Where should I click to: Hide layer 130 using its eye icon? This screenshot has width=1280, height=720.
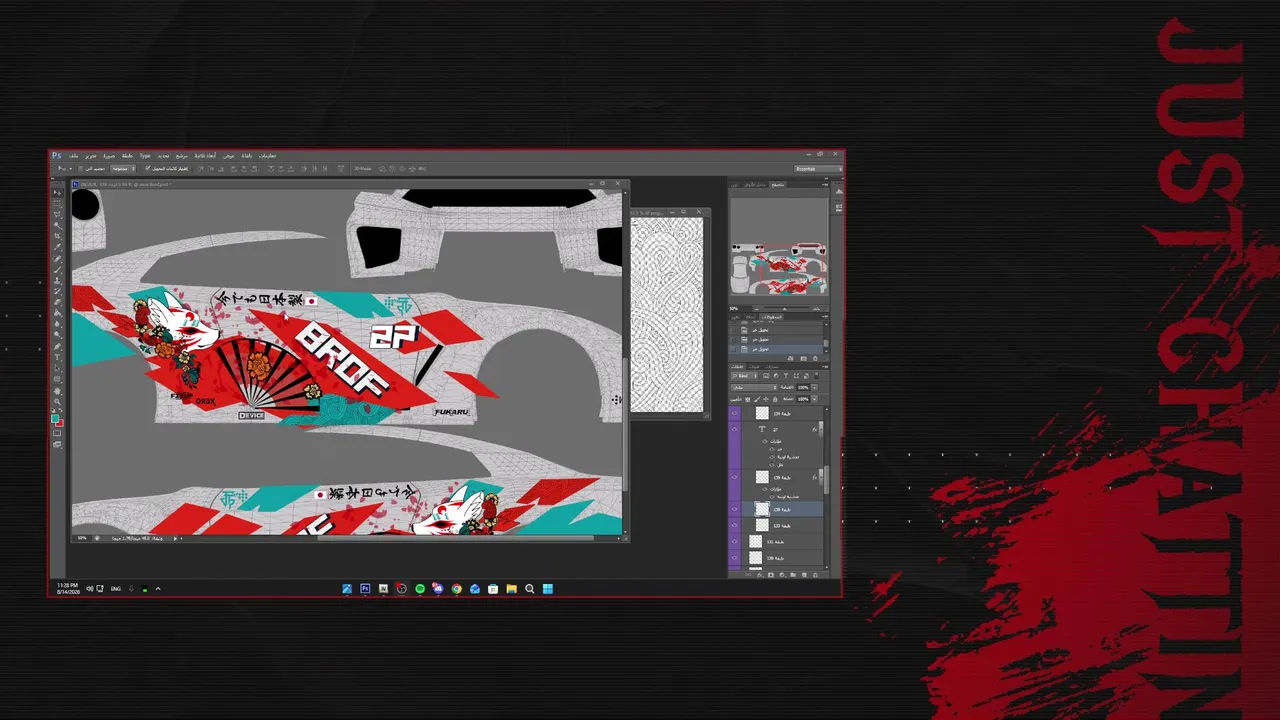tap(735, 557)
